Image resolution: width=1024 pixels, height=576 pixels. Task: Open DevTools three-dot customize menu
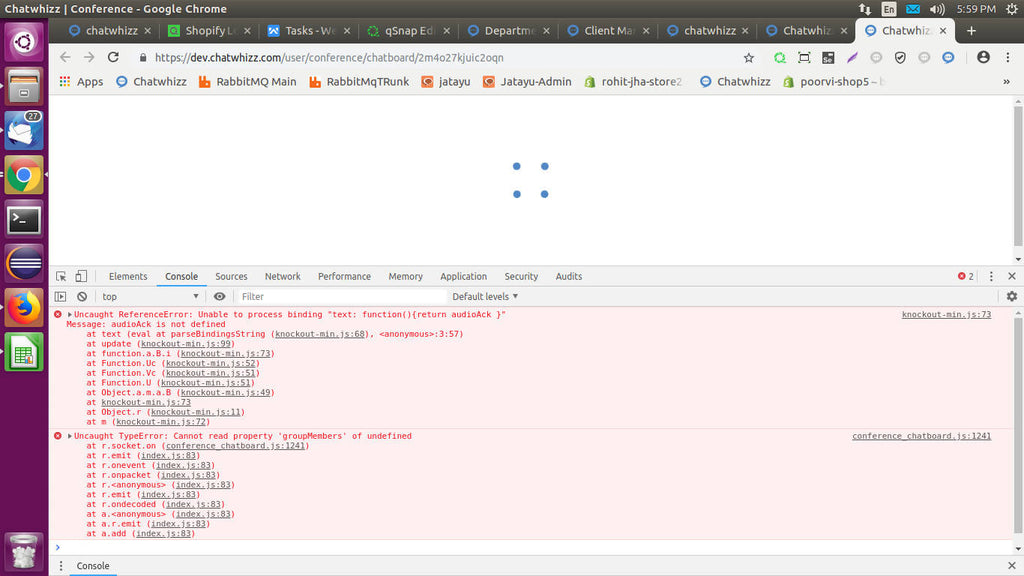(990, 277)
